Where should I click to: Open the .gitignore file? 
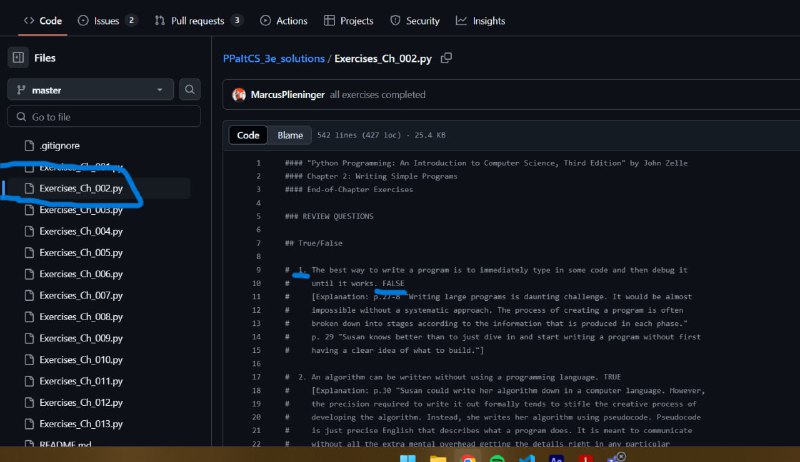[59, 146]
